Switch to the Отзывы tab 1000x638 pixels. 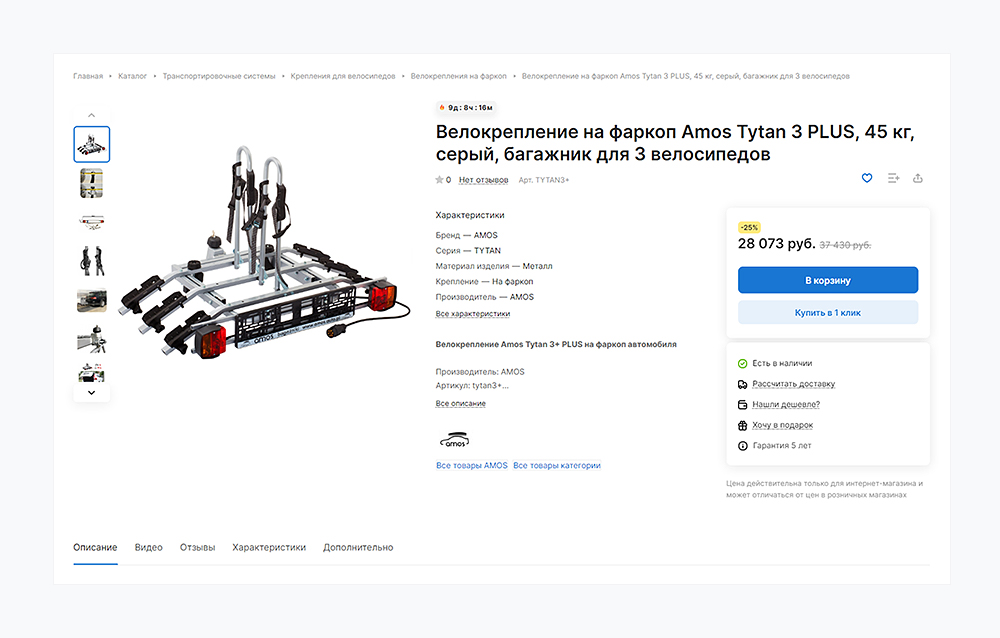point(198,547)
